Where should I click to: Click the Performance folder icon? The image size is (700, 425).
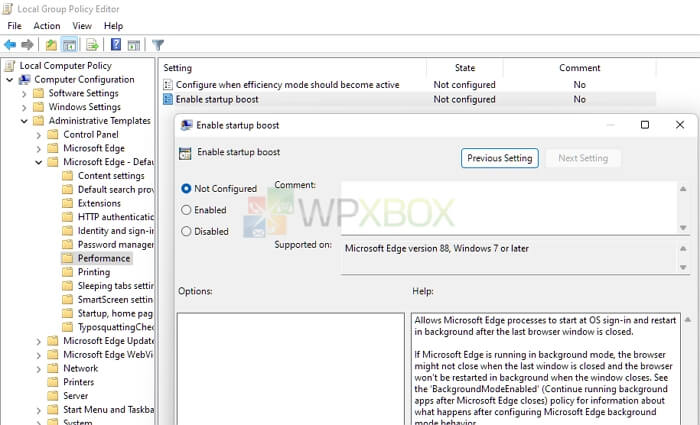pos(67,258)
